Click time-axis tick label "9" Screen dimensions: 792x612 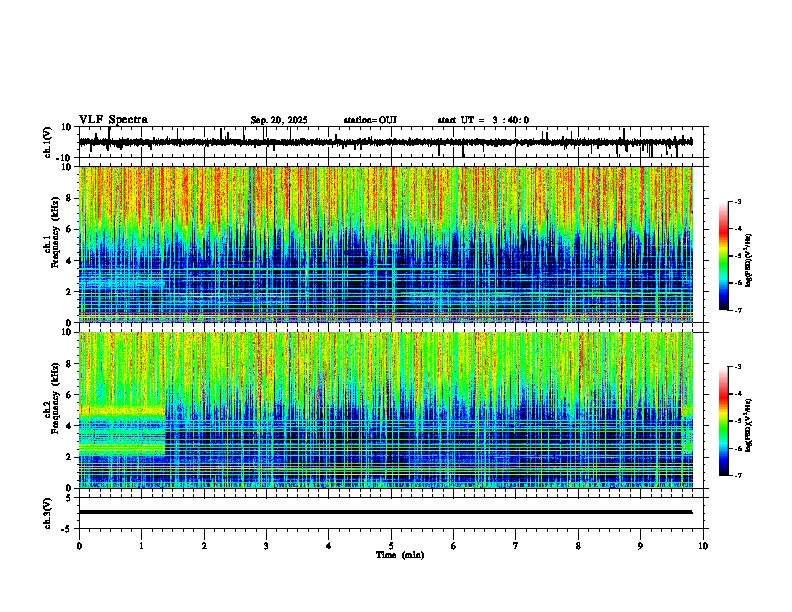[x=640, y=546]
